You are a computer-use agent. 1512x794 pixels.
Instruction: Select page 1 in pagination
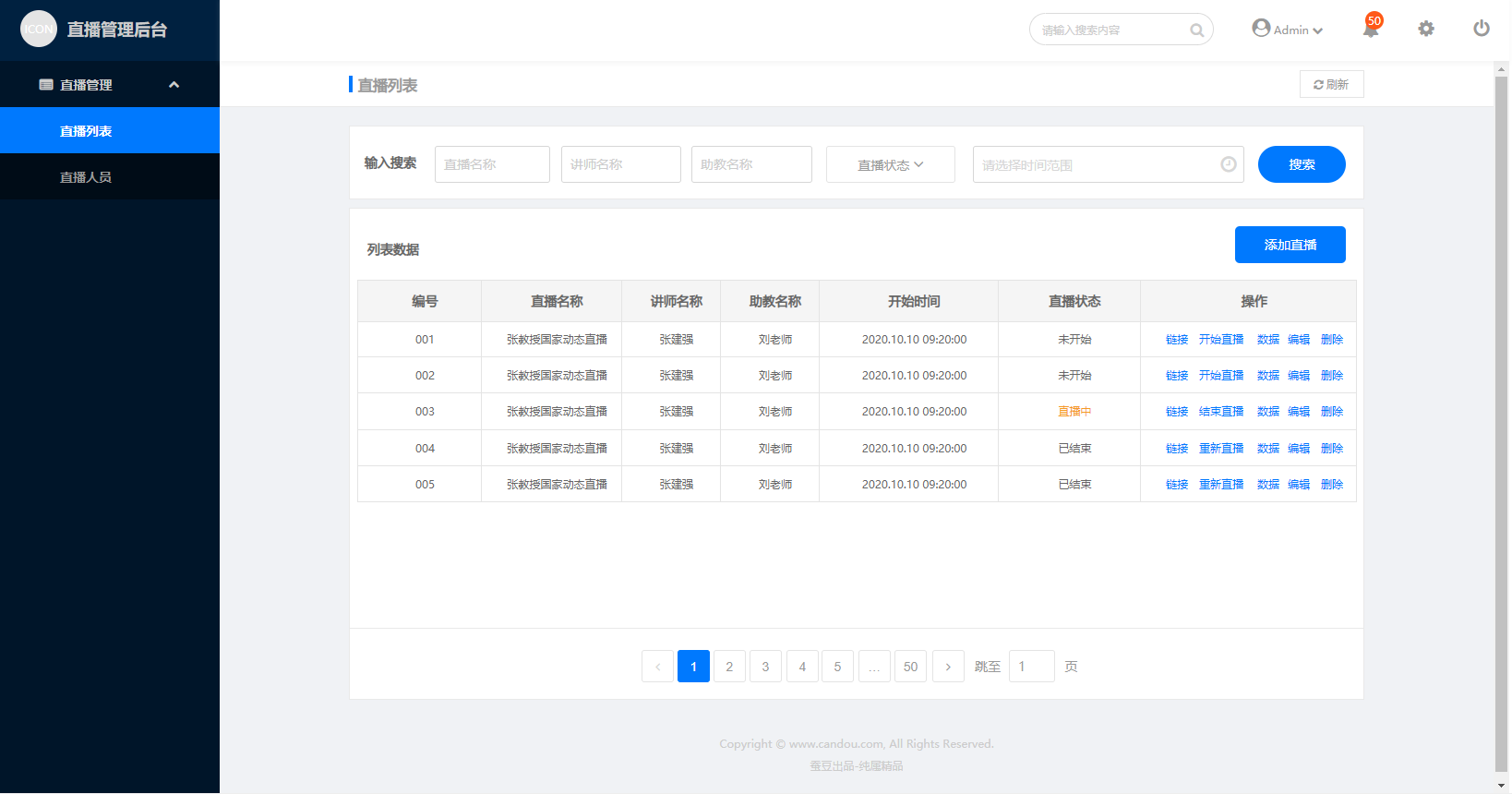[693, 667]
